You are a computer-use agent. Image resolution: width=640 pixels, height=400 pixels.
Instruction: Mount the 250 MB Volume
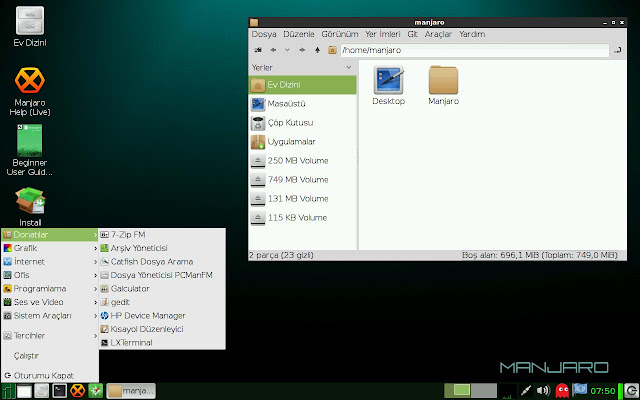coord(302,160)
